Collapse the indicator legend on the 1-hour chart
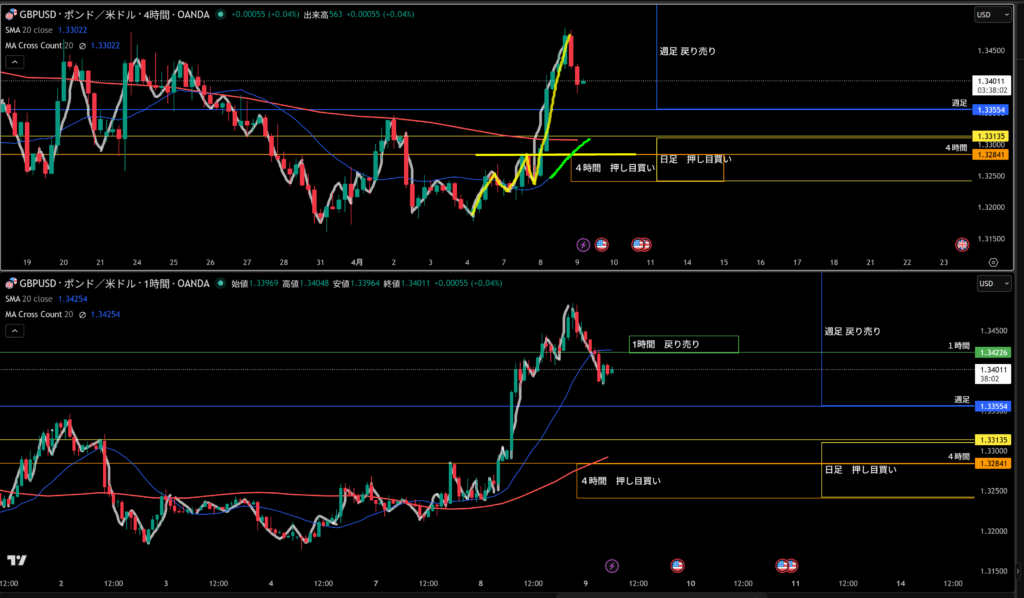Screen dimensions: 1024x598 (13, 329)
